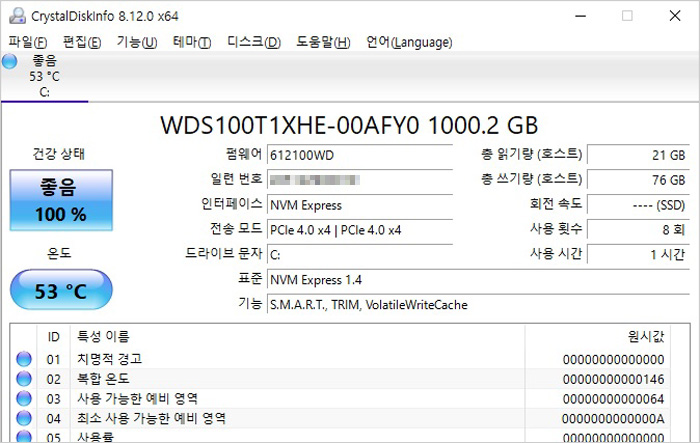Click the drive title WDS100T1XHE-00AFY0 1000.2 GB
700x443 pixels.
349,125
